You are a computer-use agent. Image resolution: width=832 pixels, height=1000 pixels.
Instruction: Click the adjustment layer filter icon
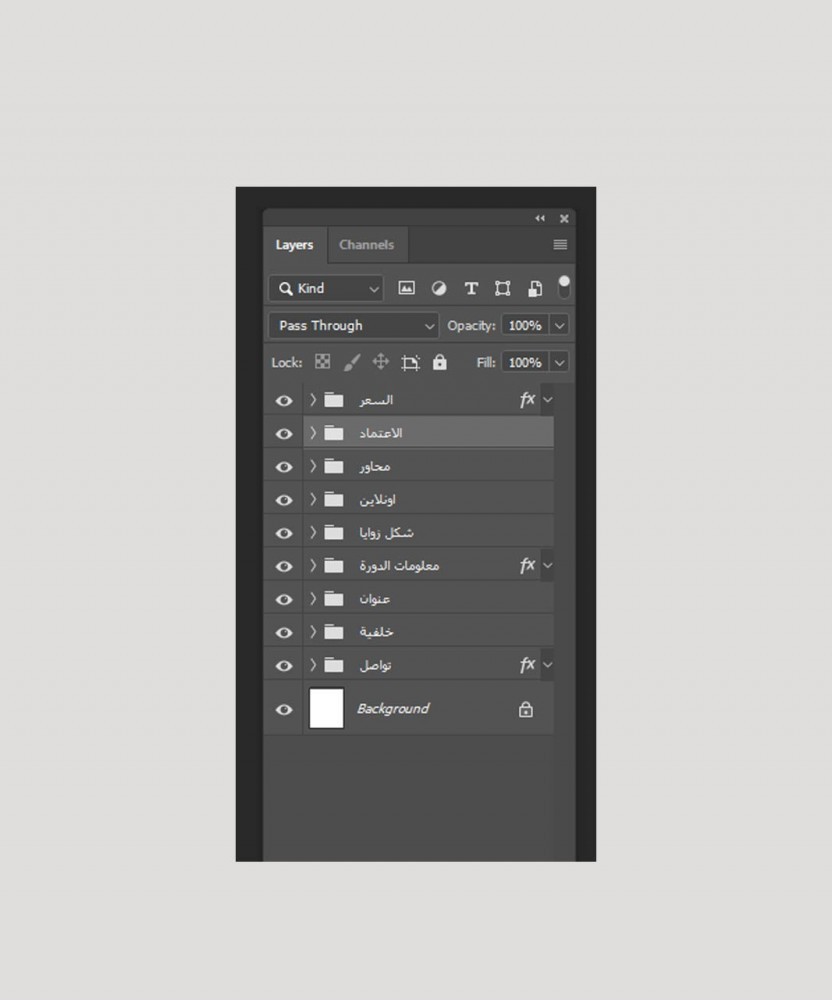coord(438,288)
